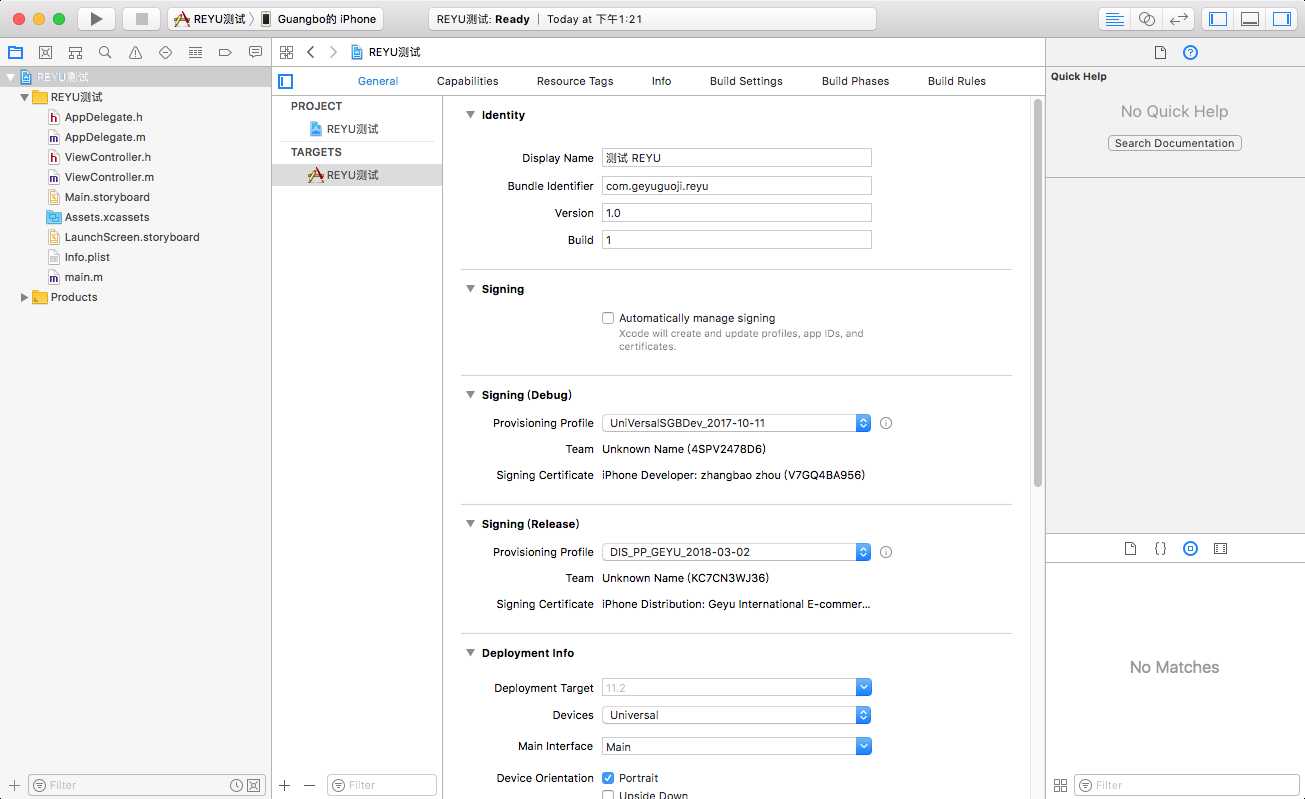Show info for Debug provisioning profile
1305x799 pixels.
pyautogui.click(x=886, y=423)
